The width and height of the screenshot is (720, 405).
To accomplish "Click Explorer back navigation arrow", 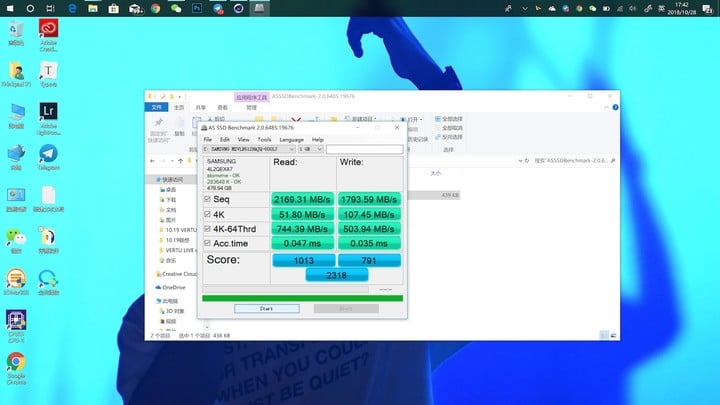I will 152,161.
